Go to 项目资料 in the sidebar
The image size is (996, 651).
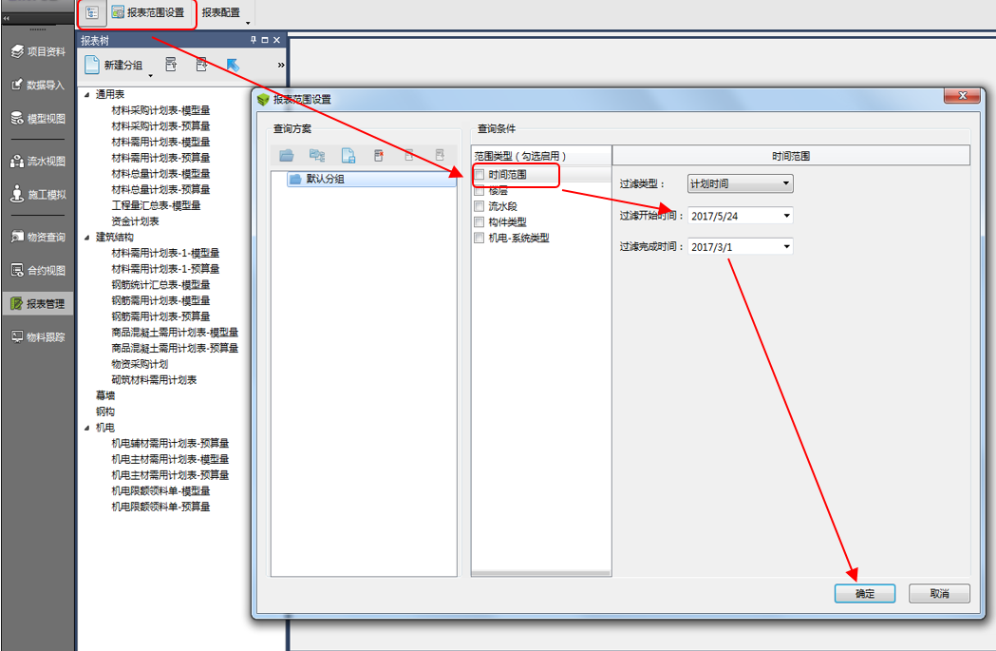(x=38, y=51)
